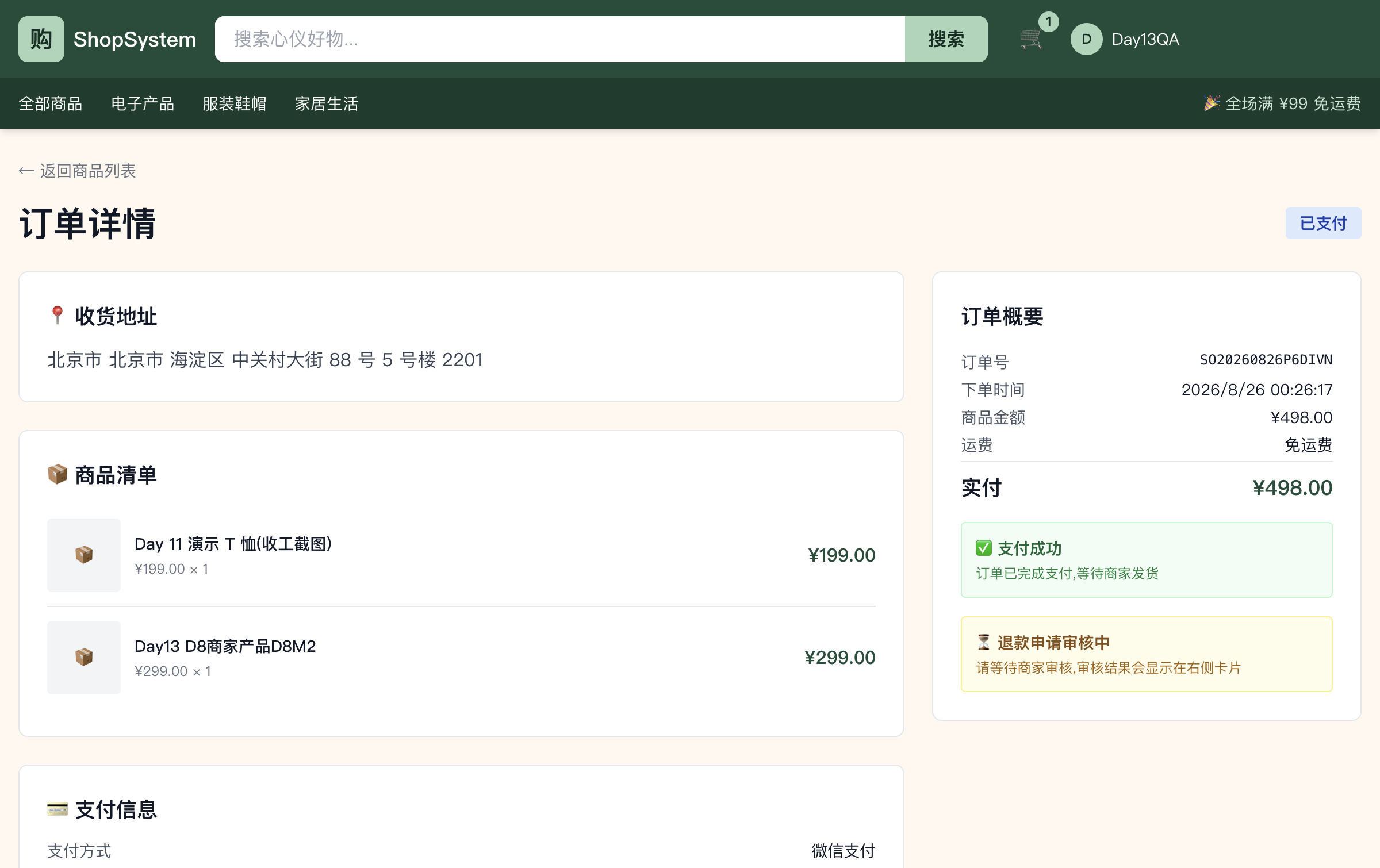Click the 实付 total ¥498.00
The height and width of the screenshot is (868, 1380).
pos(1292,487)
